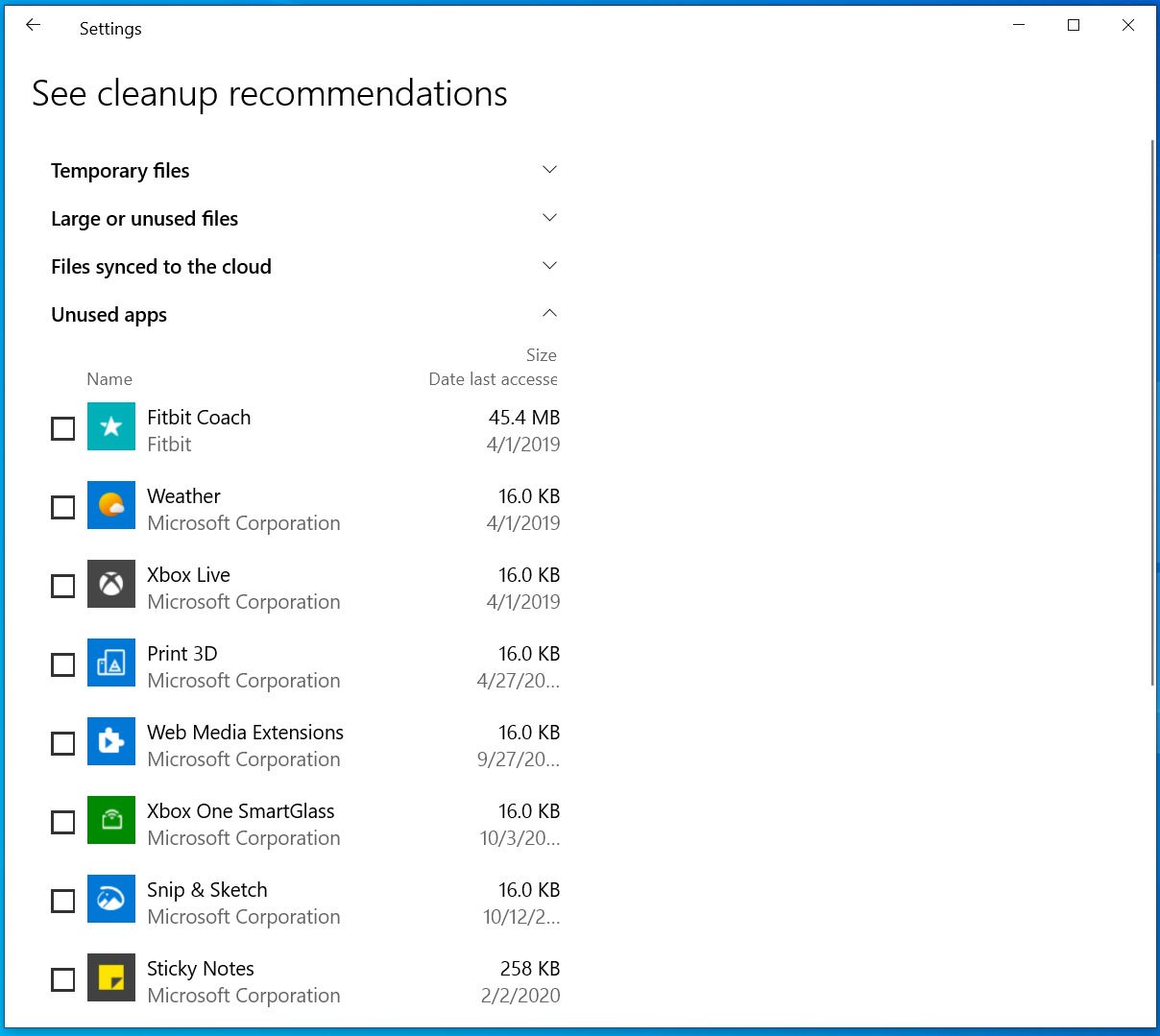Expand Files synced to the cloud chevron
The height and width of the screenshot is (1036, 1160).
[549, 266]
